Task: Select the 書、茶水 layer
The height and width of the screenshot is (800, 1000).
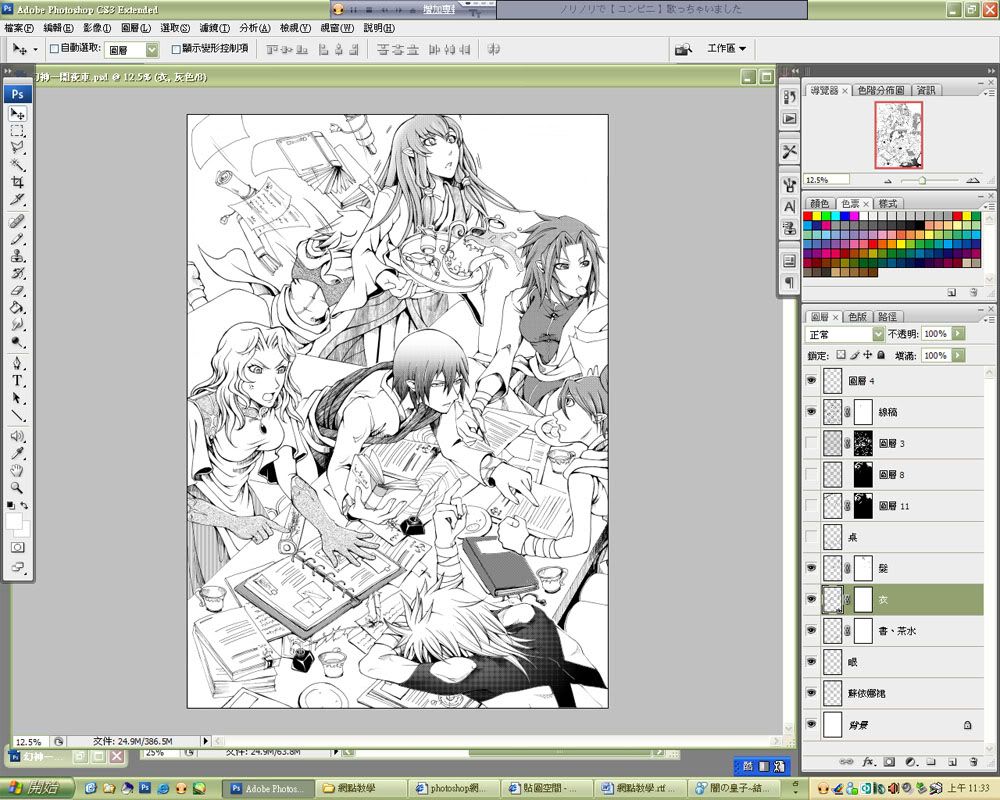Action: [x=893, y=630]
